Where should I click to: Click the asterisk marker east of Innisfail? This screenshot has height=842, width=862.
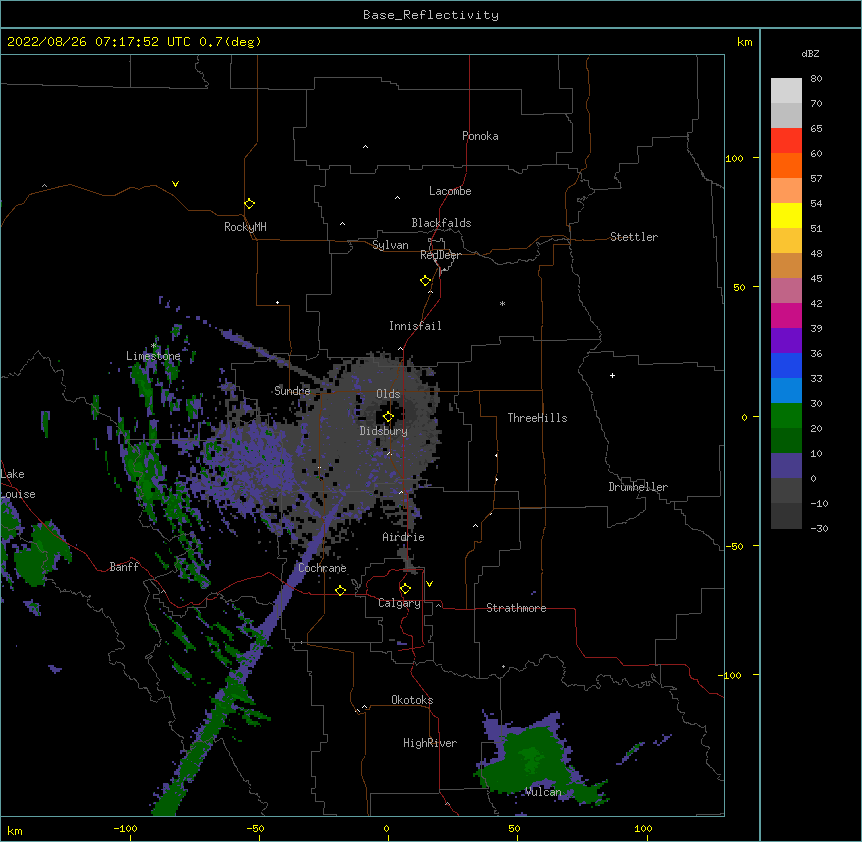[x=502, y=303]
